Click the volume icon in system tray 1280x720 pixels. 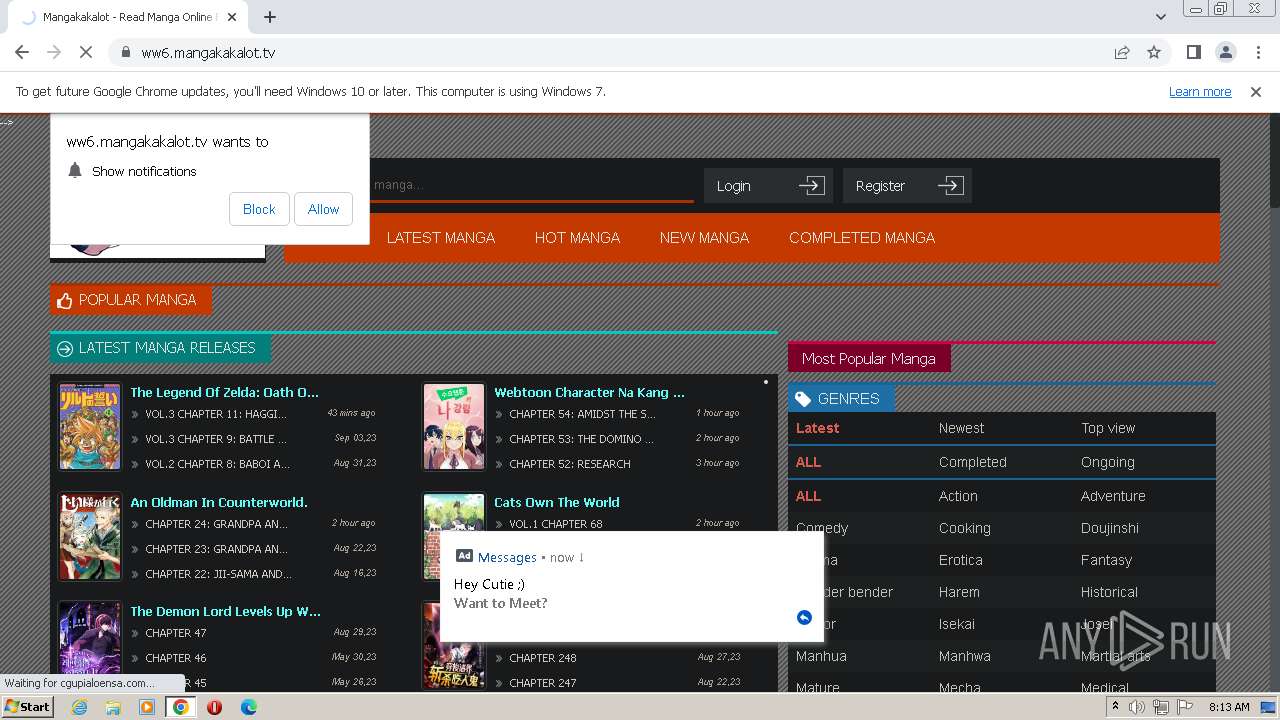(1137, 707)
